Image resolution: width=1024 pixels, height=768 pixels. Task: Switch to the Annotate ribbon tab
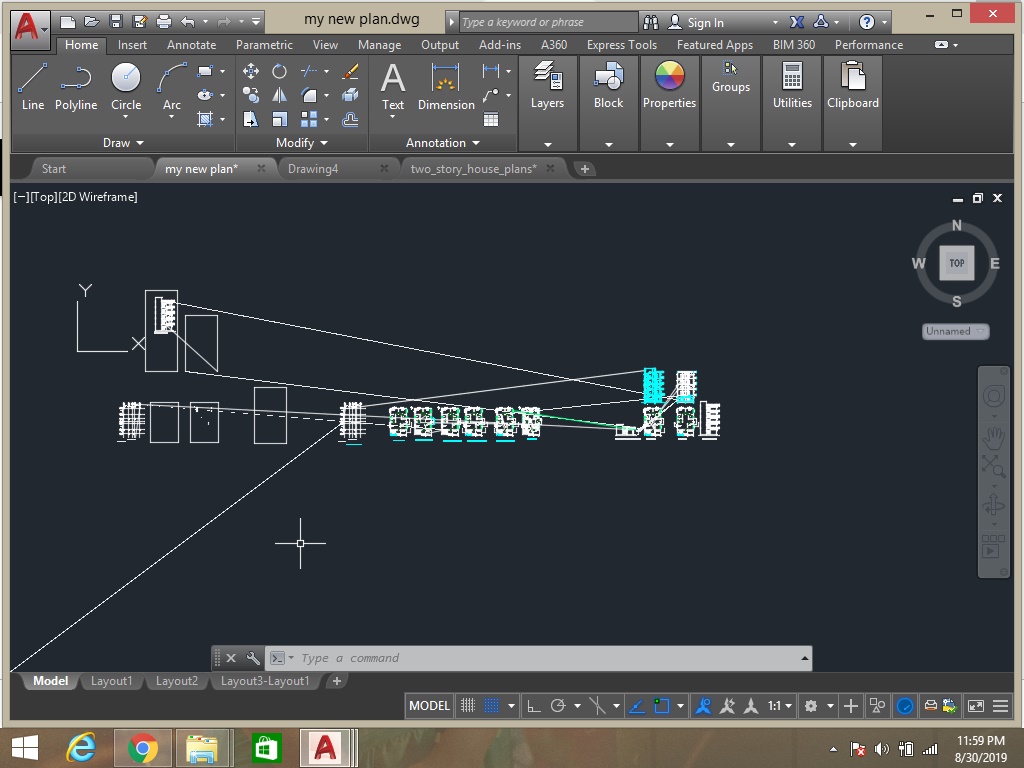point(190,44)
